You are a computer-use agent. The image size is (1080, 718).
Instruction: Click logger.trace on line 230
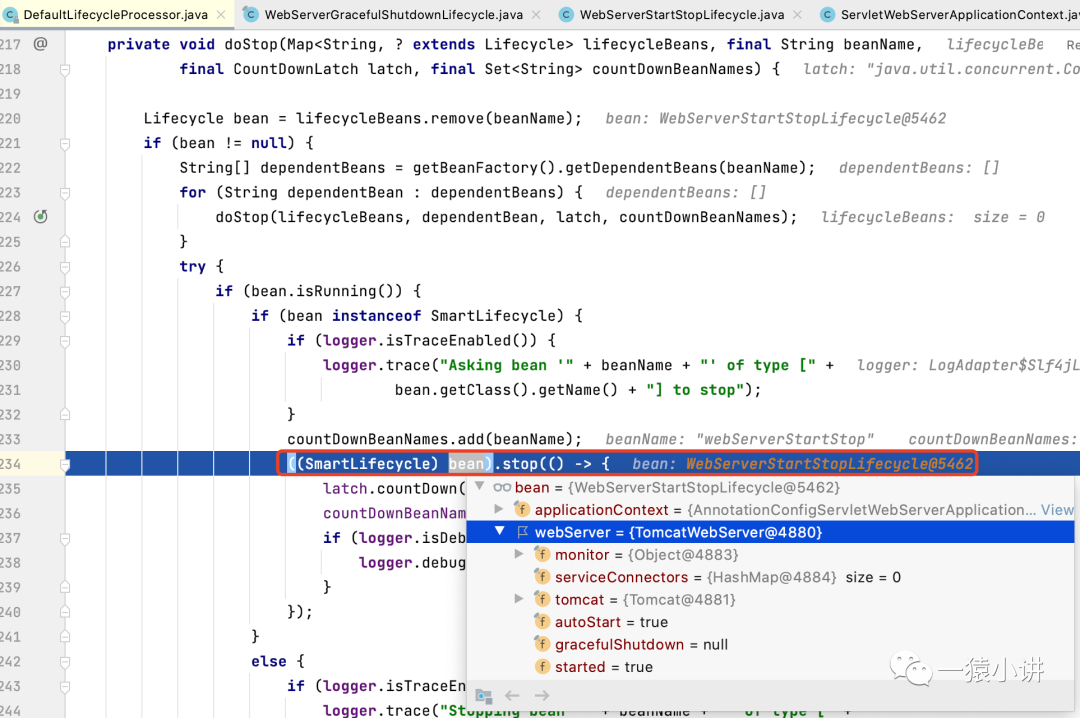pos(377,365)
